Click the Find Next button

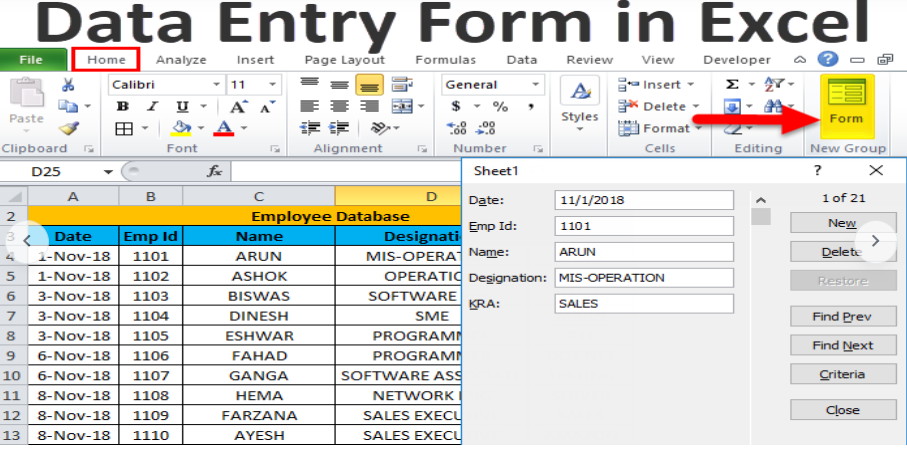842,345
